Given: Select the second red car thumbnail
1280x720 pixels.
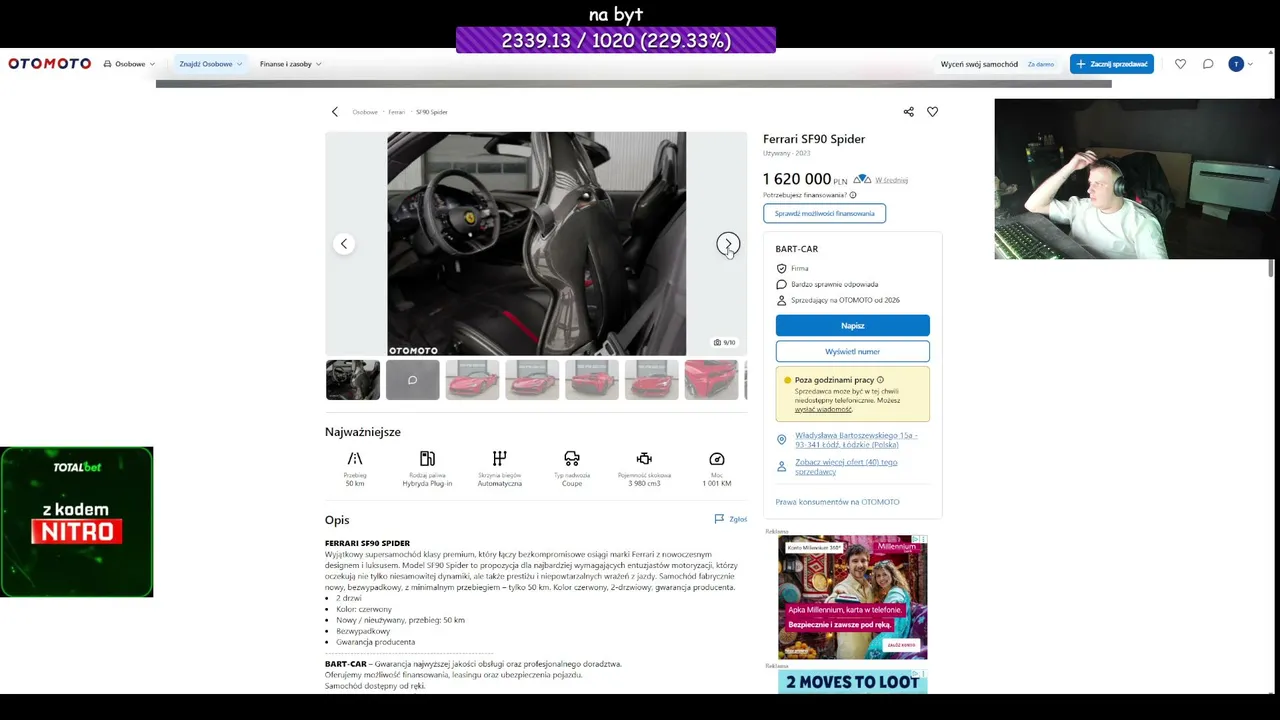Looking at the screenshot, I should click(x=532, y=380).
